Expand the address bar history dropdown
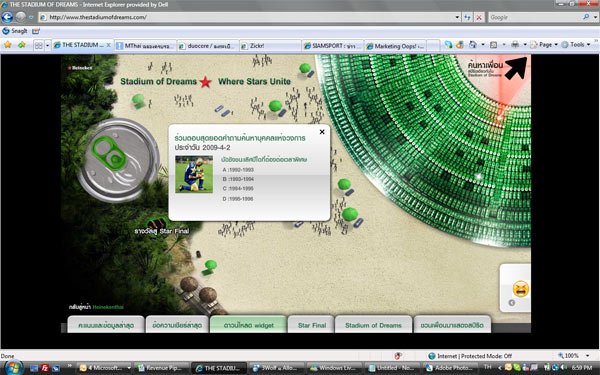 click(x=457, y=17)
